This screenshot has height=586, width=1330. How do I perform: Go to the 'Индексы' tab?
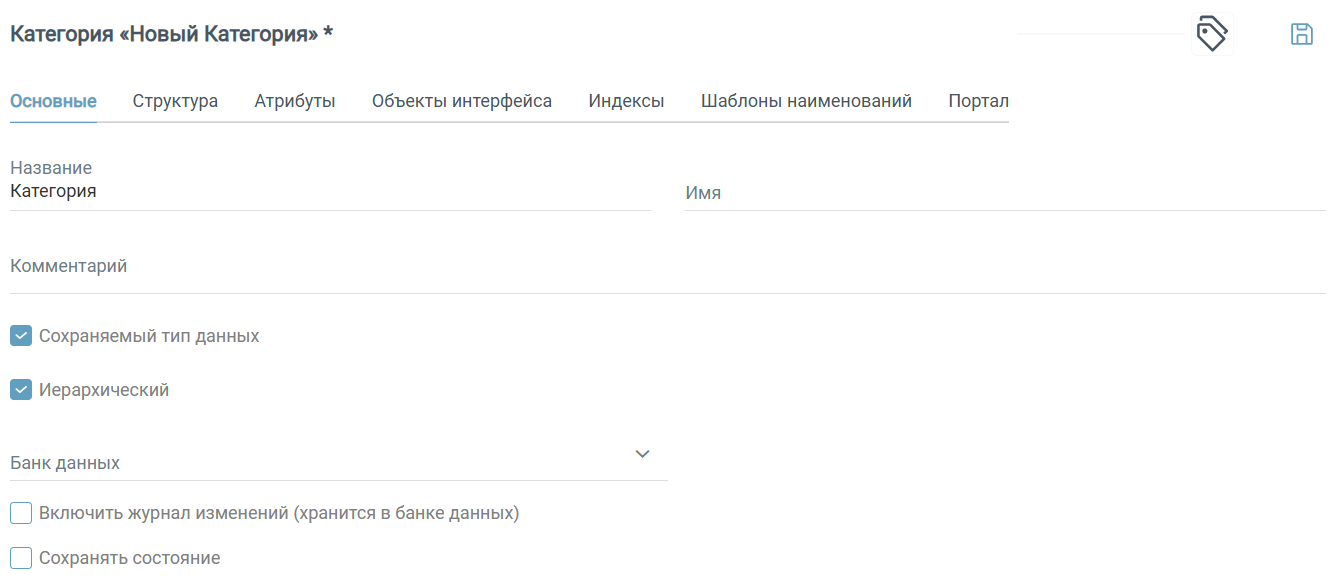(x=626, y=100)
